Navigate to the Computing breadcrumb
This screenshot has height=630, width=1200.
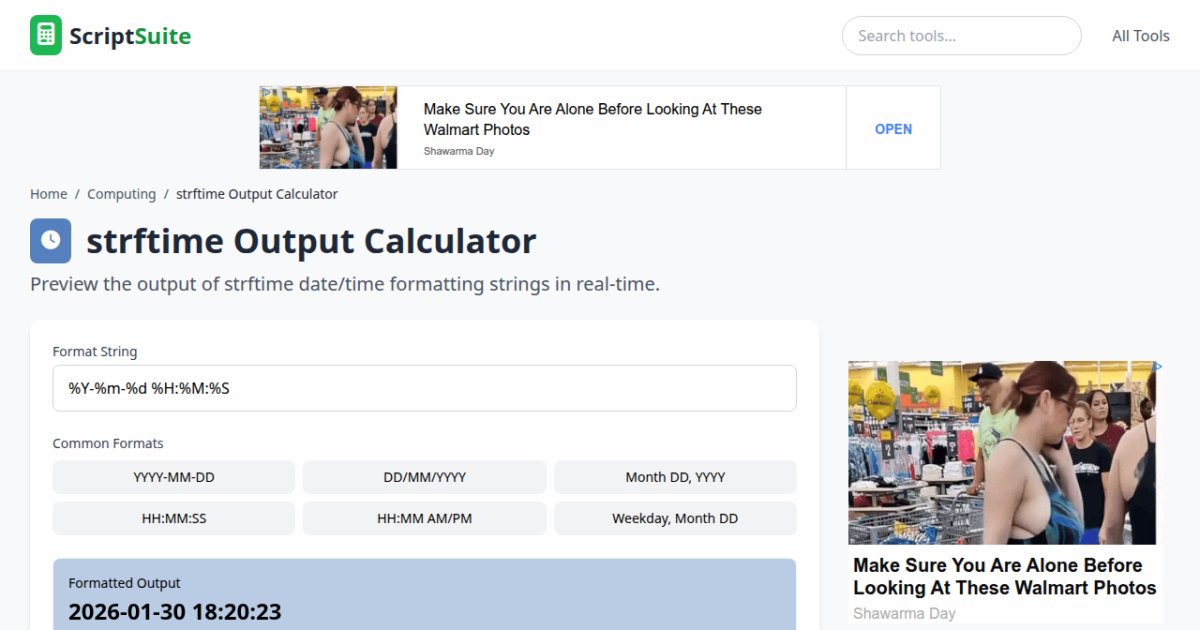(x=121, y=194)
